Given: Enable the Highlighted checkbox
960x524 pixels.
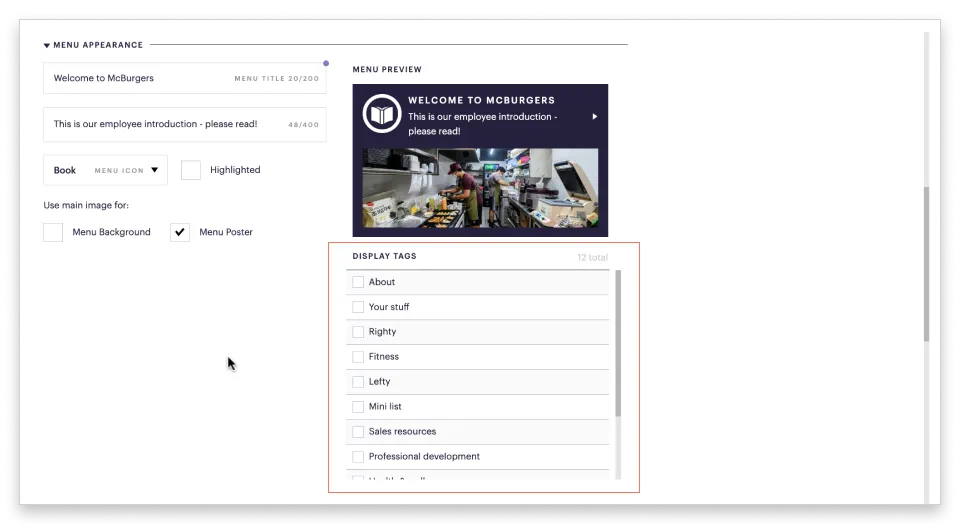Looking at the screenshot, I should [x=191, y=170].
